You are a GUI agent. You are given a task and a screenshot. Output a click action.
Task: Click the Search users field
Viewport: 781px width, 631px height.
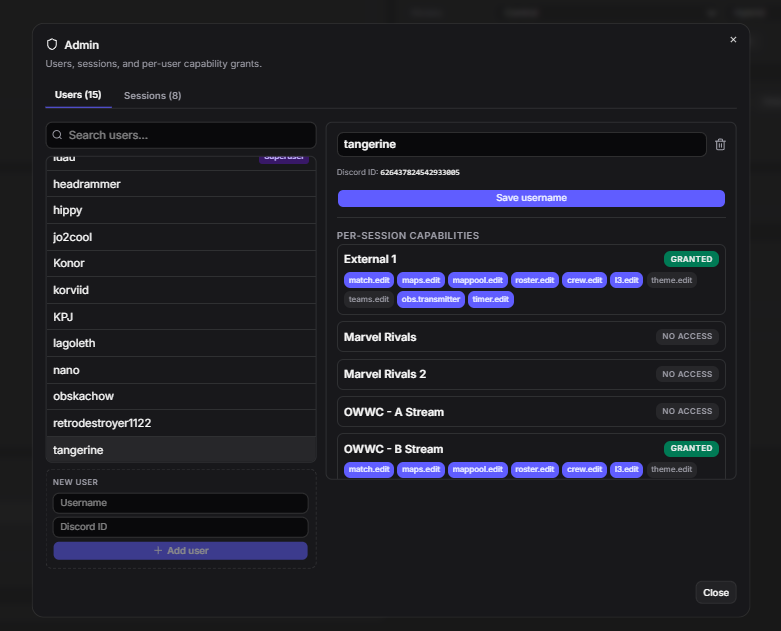(x=181, y=135)
